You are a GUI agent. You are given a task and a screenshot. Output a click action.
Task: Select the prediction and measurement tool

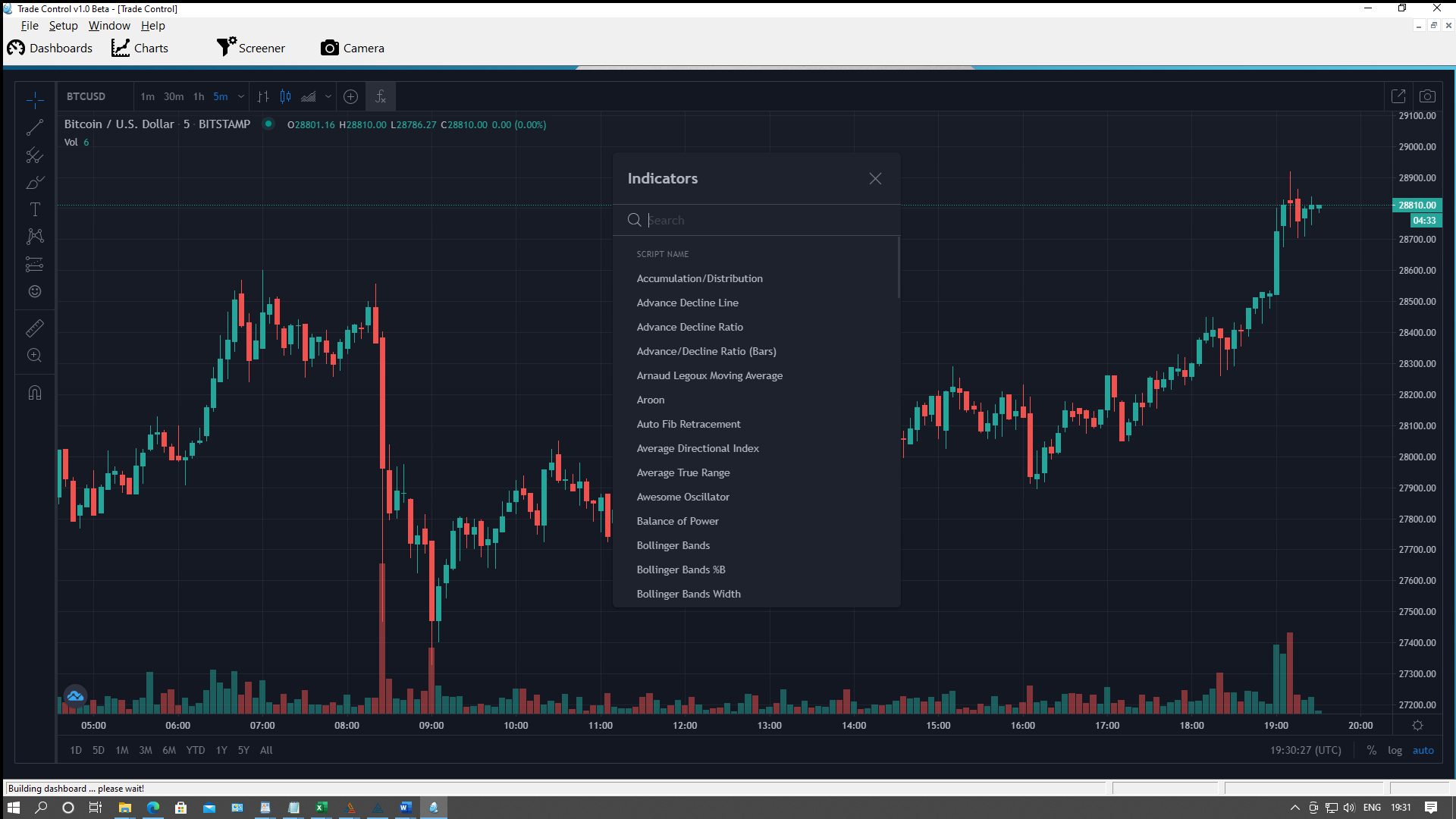click(35, 264)
